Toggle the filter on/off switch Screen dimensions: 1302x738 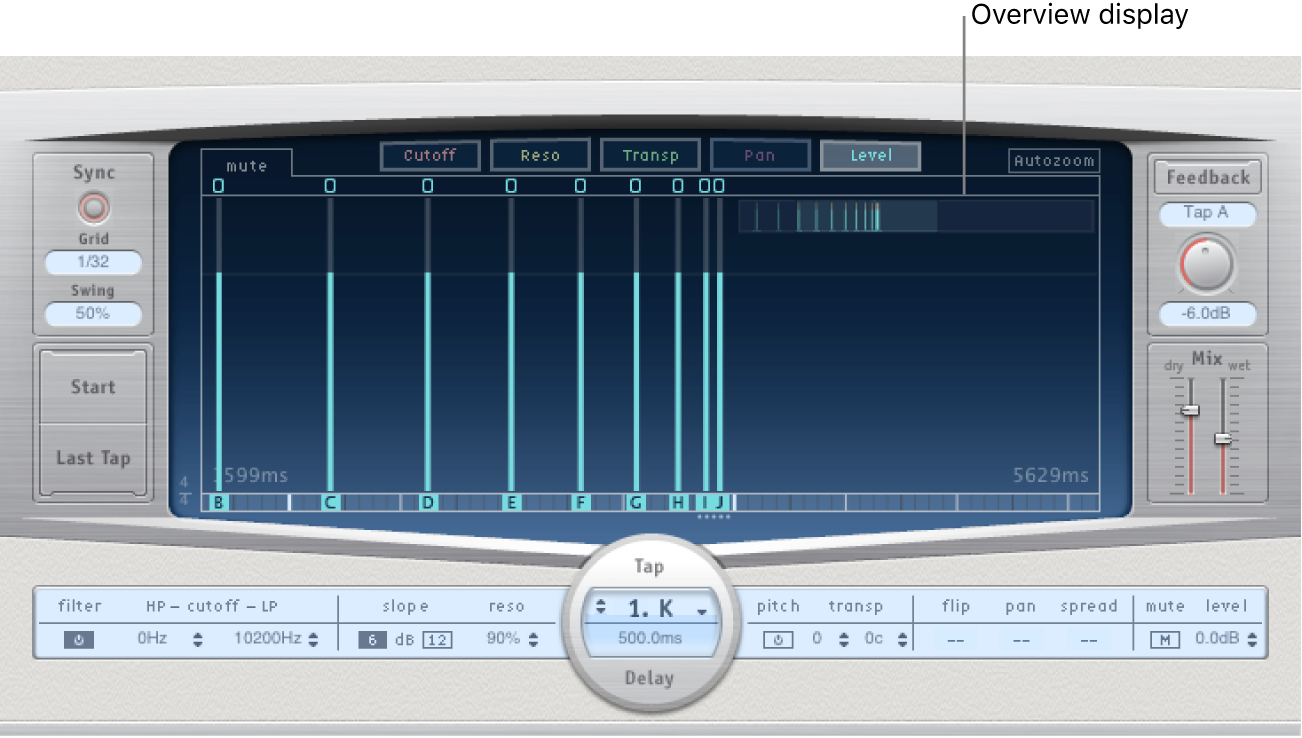point(78,640)
